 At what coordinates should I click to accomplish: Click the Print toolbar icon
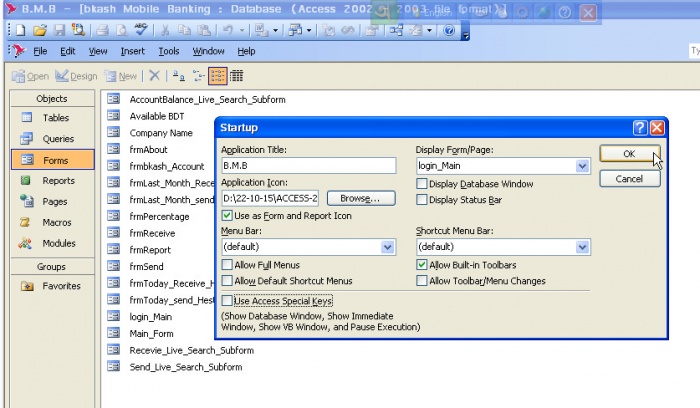(102, 30)
